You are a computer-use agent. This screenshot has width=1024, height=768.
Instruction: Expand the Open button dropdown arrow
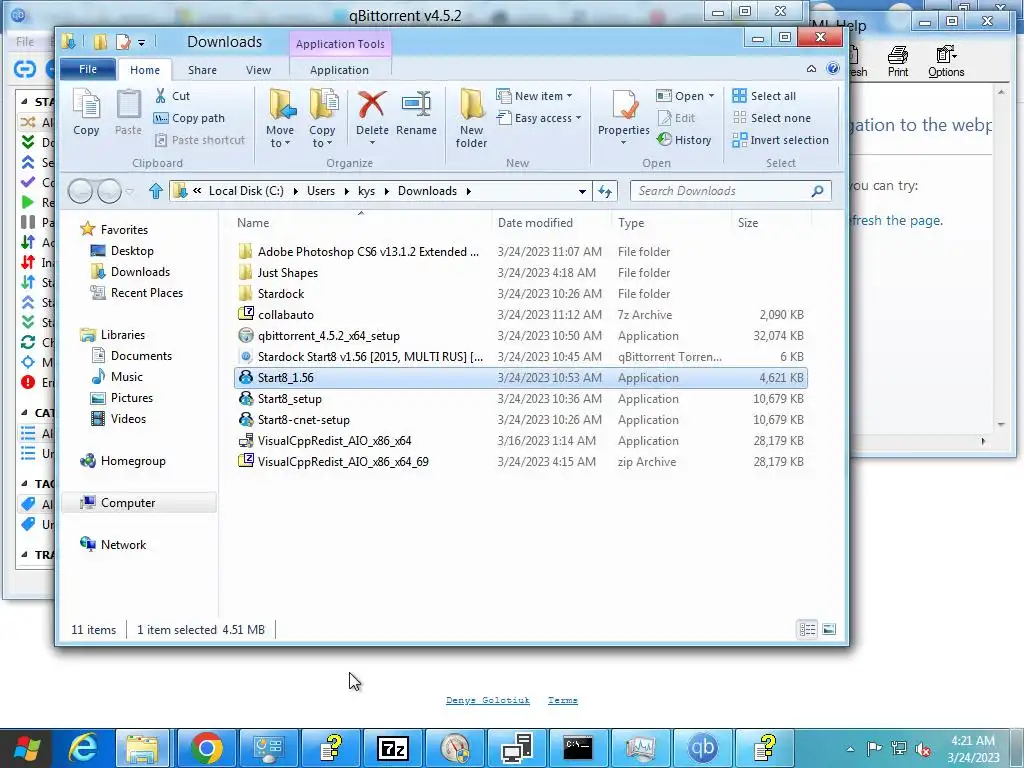(711, 96)
